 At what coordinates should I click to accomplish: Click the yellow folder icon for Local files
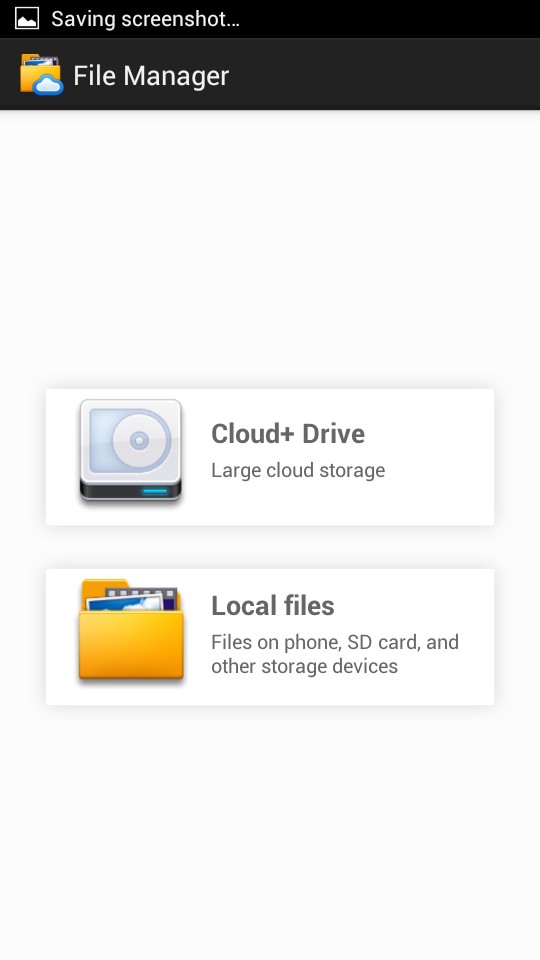[x=130, y=631]
